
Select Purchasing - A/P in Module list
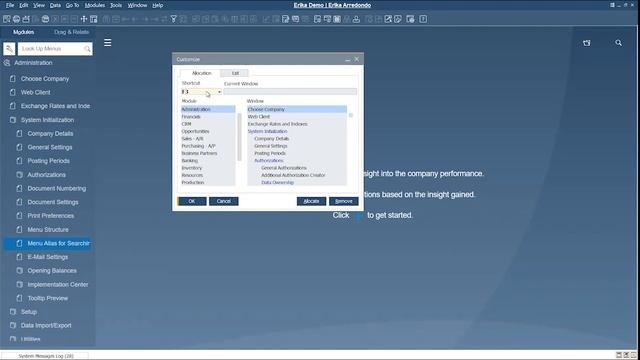pos(208,146)
